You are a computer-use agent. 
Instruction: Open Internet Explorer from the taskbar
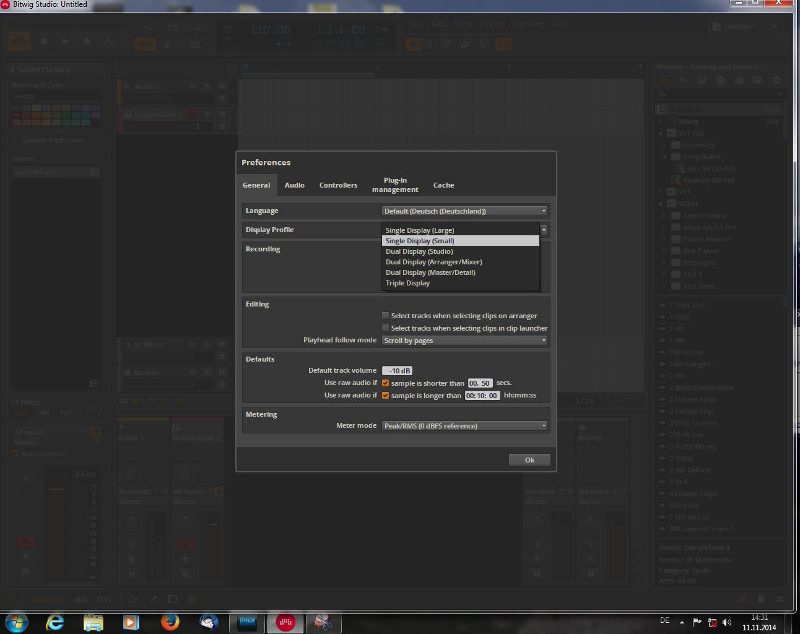tap(55, 622)
